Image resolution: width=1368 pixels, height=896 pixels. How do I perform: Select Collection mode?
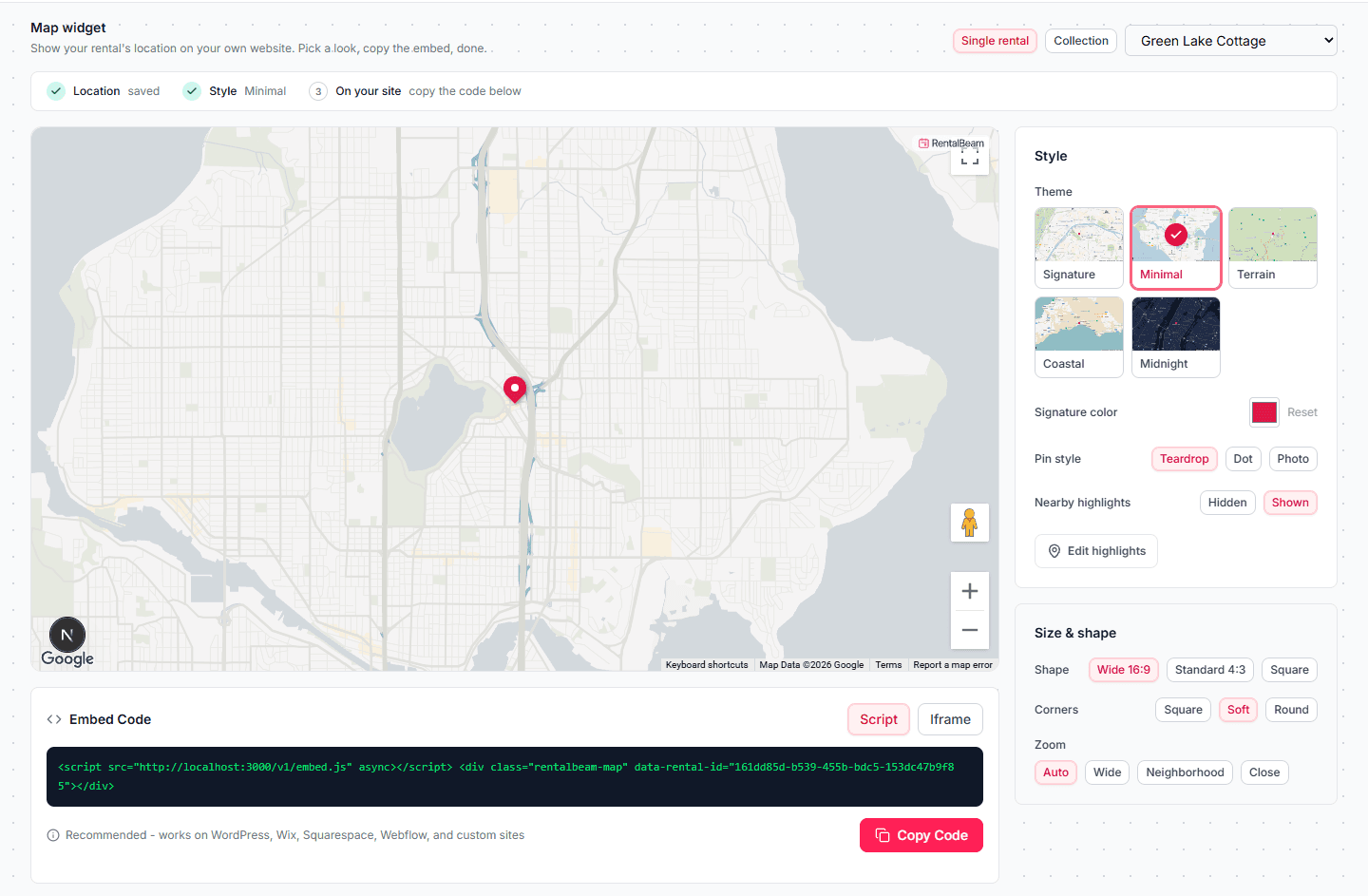click(x=1081, y=41)
